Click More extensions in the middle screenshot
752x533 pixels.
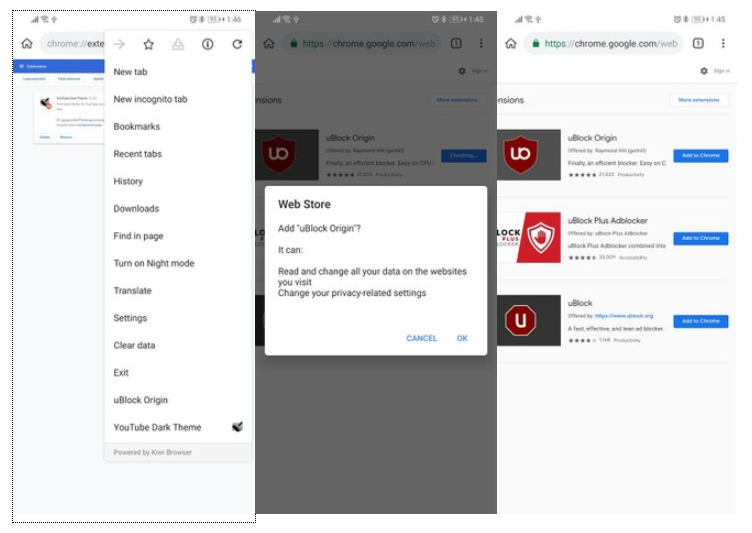click(457, 100)
